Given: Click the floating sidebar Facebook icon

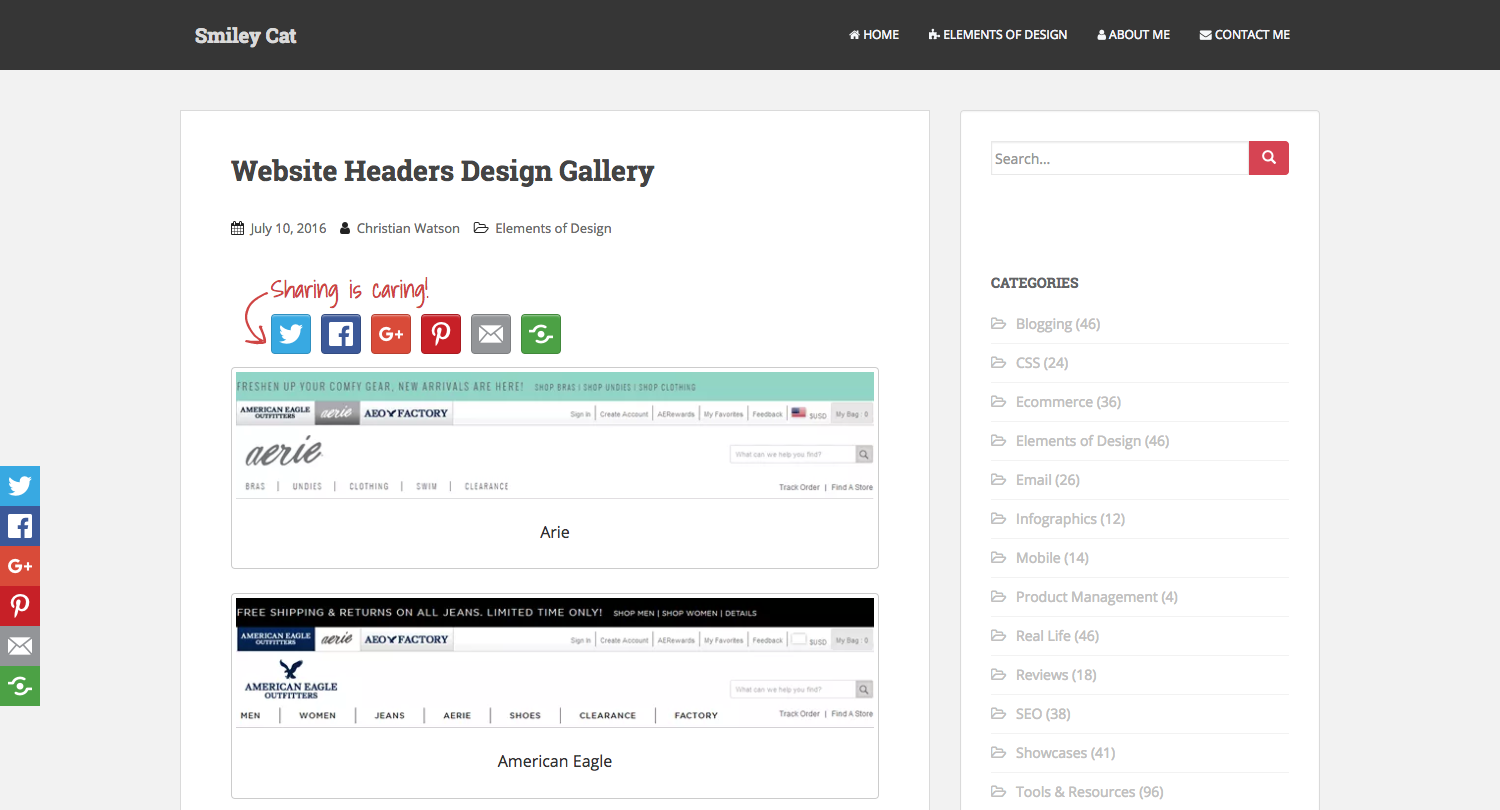Looking at the screenshot, I should [x=20, y=526].
